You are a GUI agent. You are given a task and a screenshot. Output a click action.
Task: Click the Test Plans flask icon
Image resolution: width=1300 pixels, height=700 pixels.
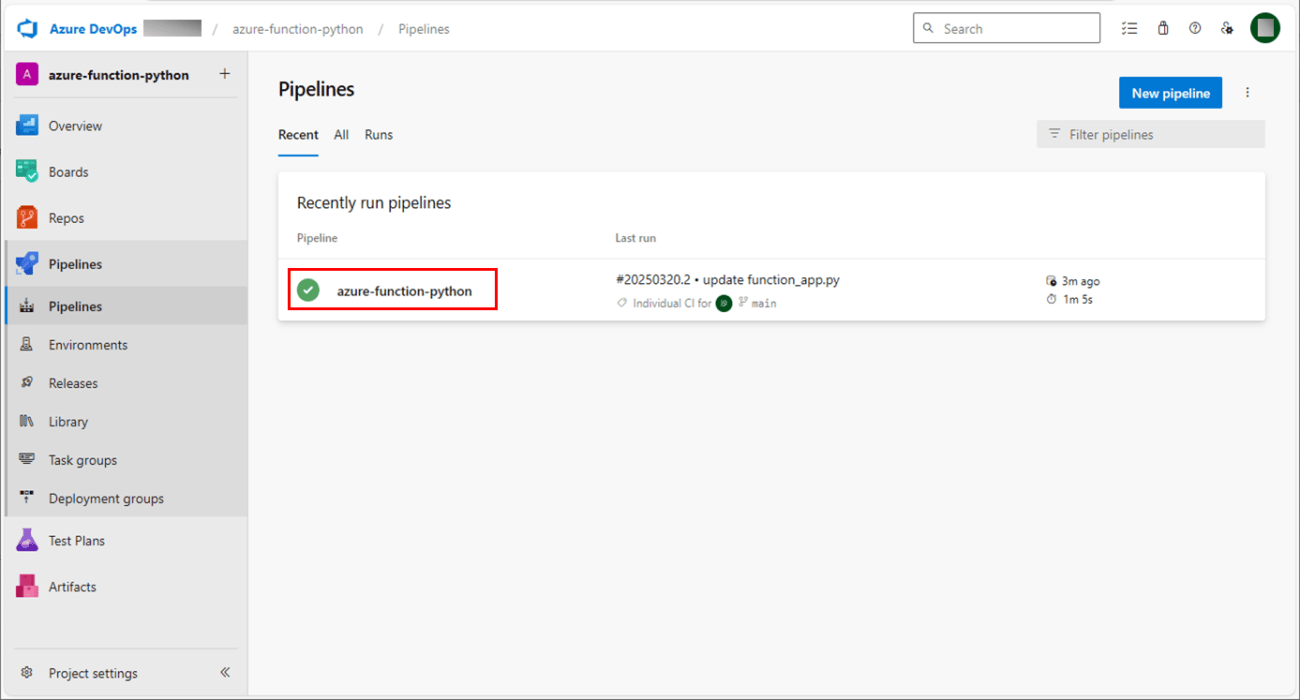pyautogui.click(x=27, y=541)
